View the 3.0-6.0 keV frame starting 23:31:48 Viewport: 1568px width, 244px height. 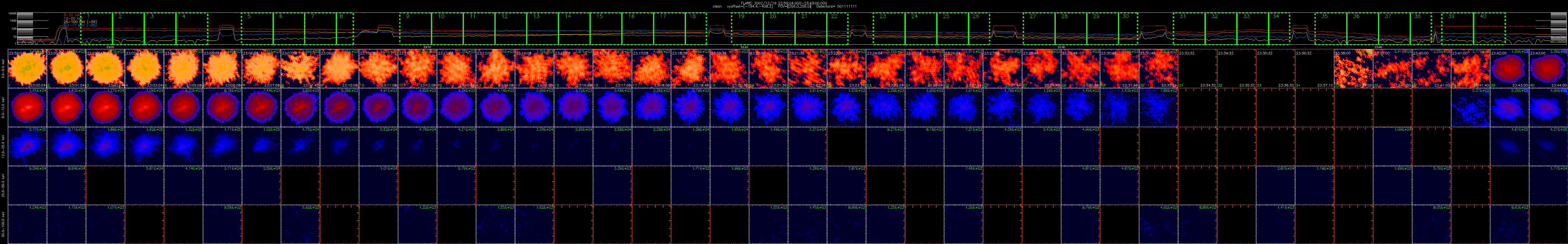(x=1159, y=69)
